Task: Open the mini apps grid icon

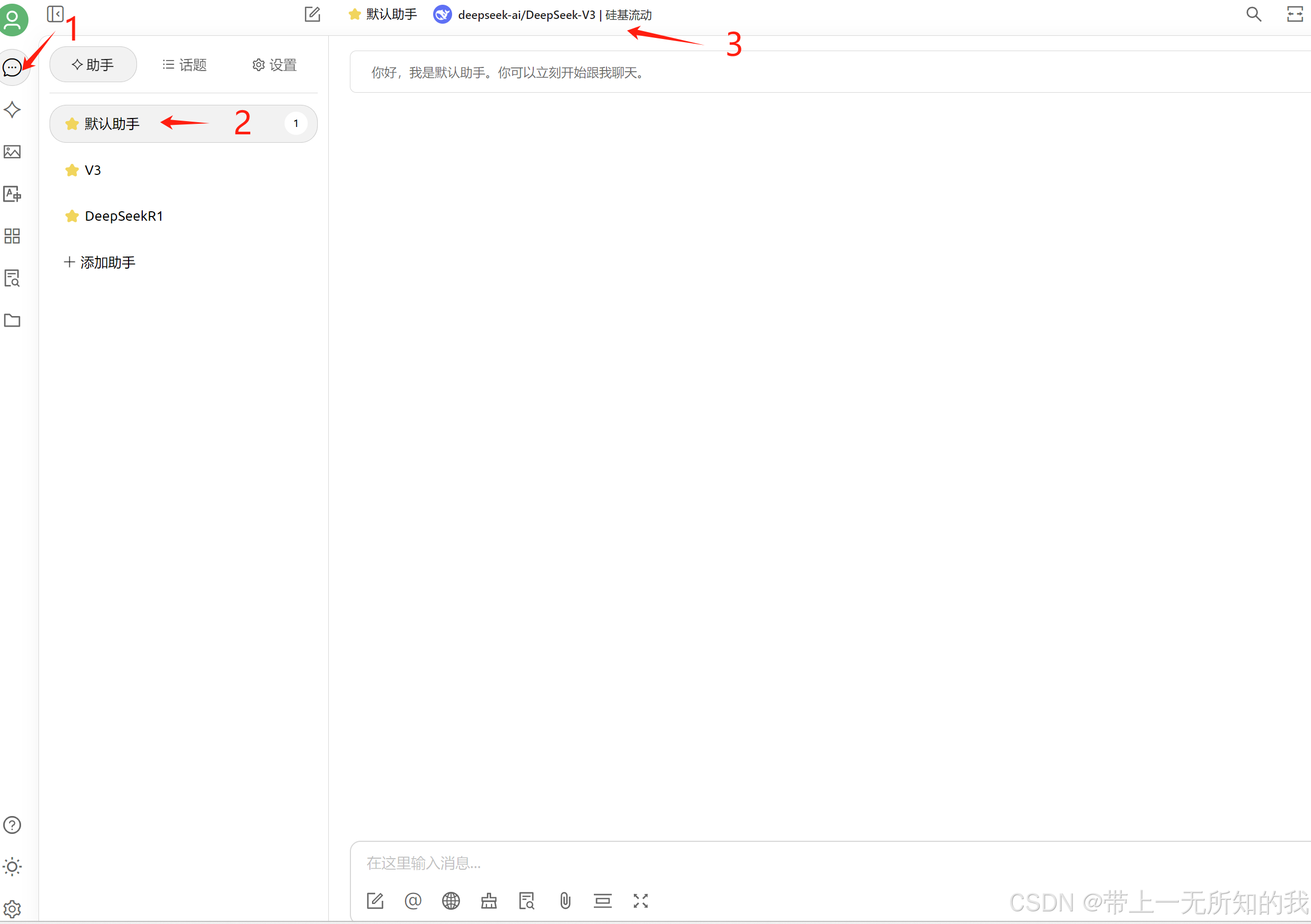Action: tap(13, 237)
